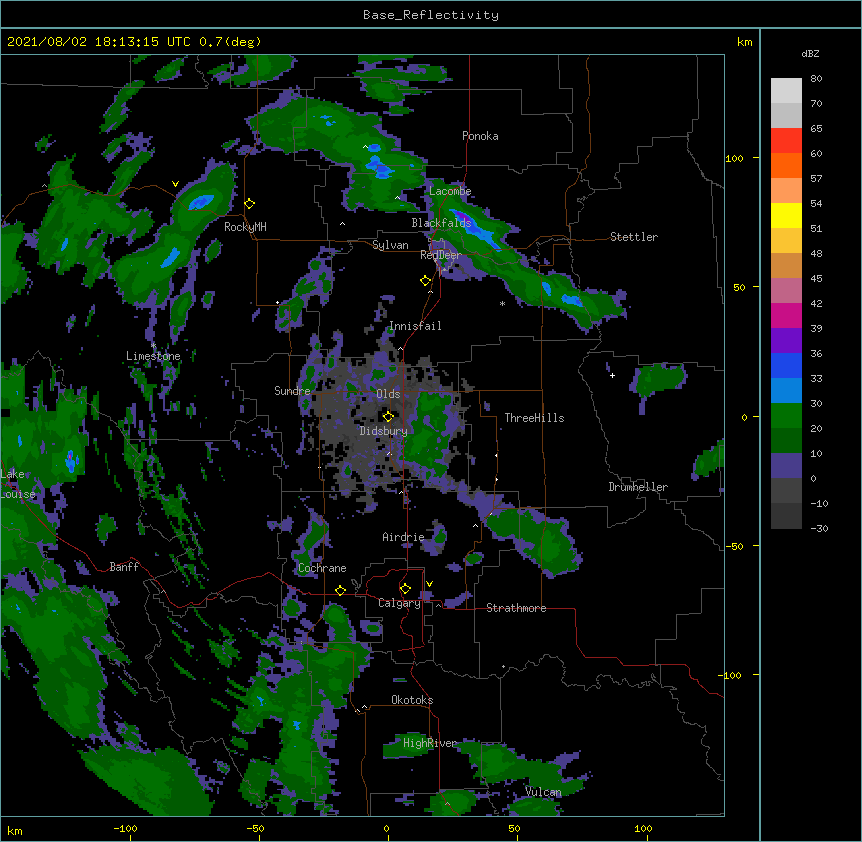The height and width of the screenshot is (842, 862).
Task: Click the Stettler city label
Action: [x=634, y=237]
